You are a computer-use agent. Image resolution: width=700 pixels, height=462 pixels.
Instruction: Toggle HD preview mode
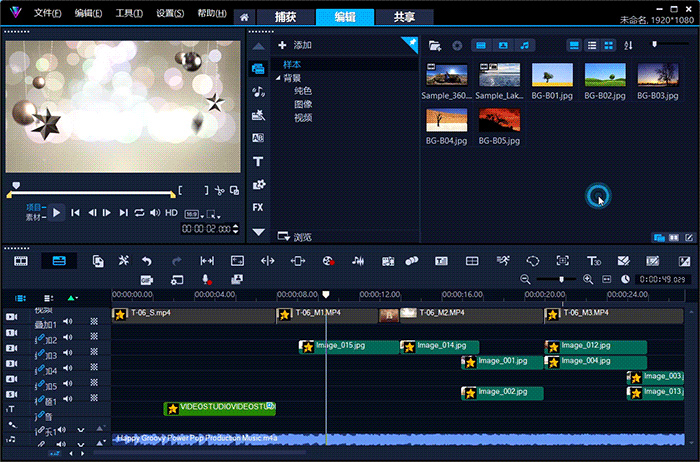pos(171,212)
